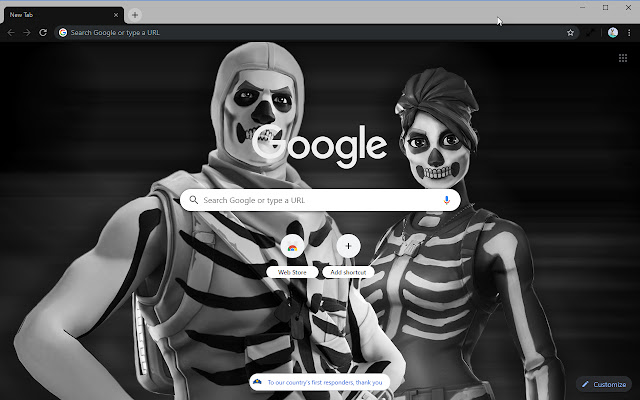Click the Add shortcut plus icon

[349, 246]
